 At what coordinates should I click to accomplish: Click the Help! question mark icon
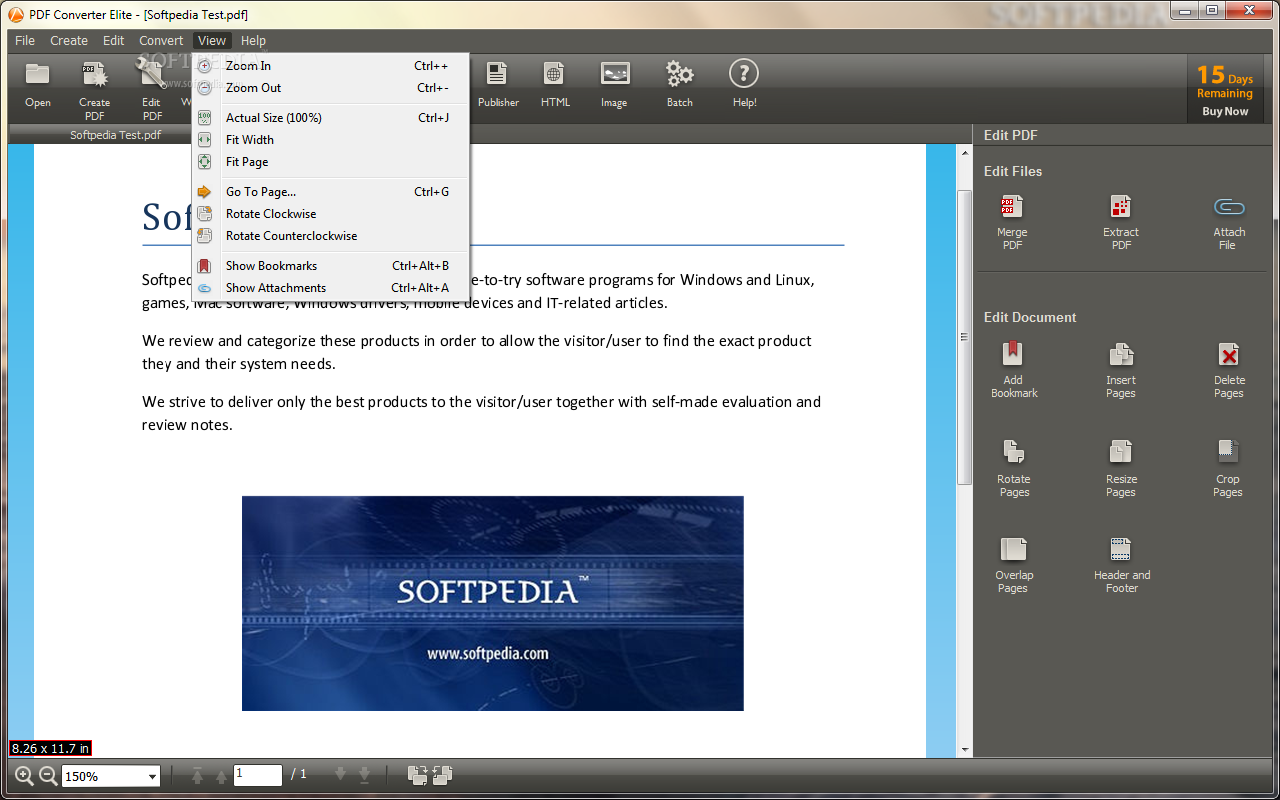click(743, 73)
